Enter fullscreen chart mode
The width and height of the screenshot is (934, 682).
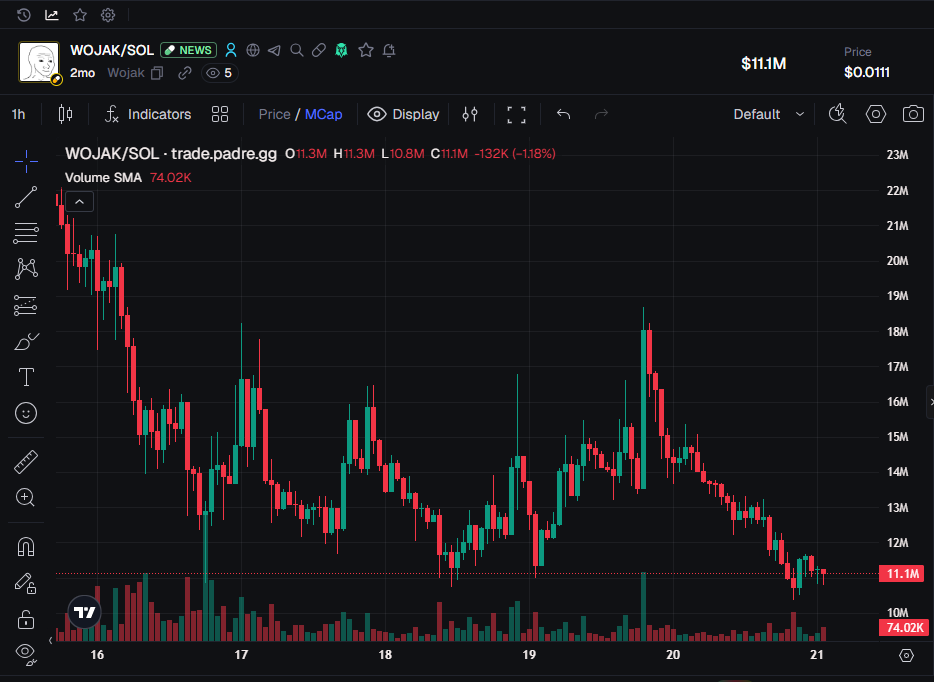[x=516, y=114]
